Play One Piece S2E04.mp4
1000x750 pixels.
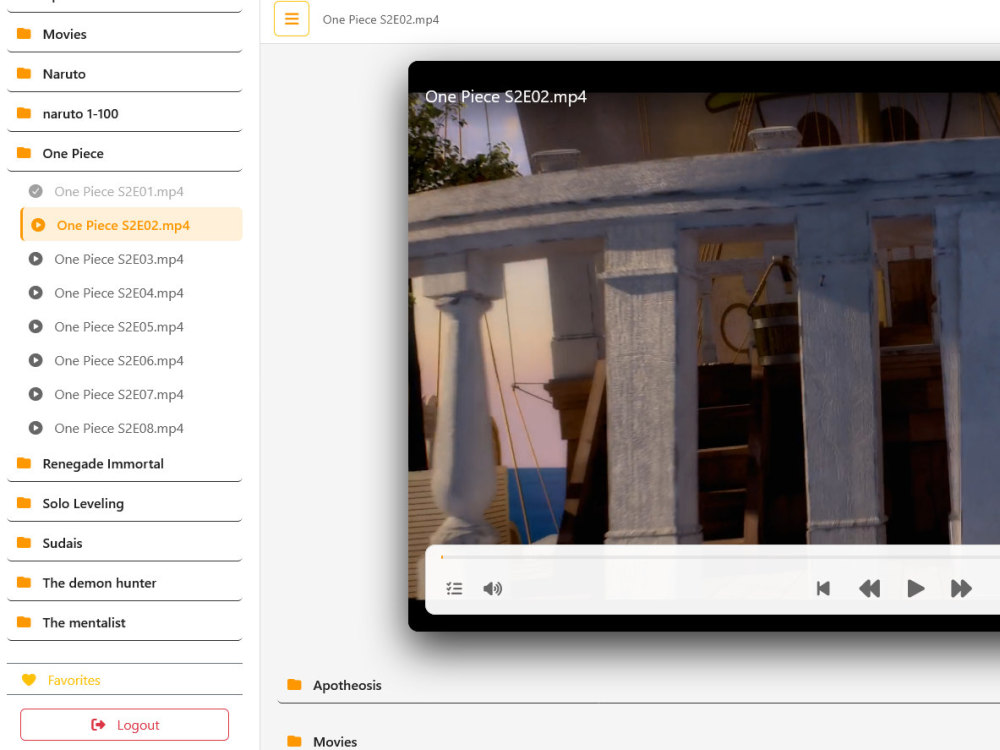[x=131, y=293]
